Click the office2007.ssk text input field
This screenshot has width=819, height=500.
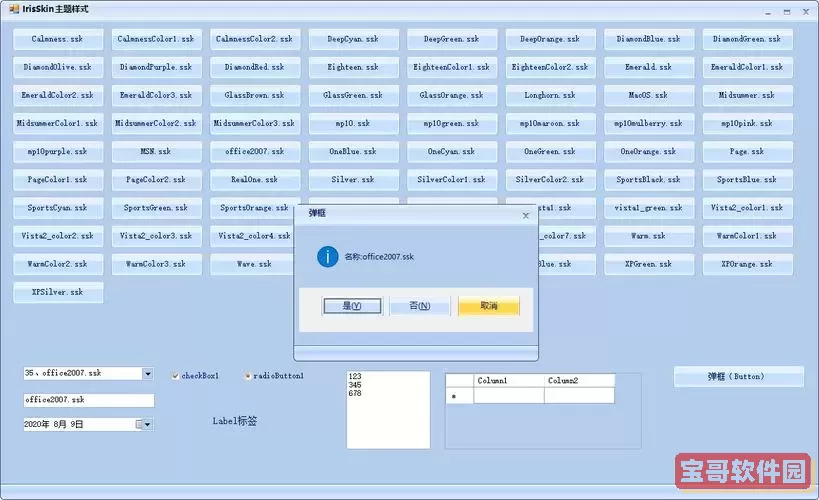pyautogui.click(x=89, y=400)
